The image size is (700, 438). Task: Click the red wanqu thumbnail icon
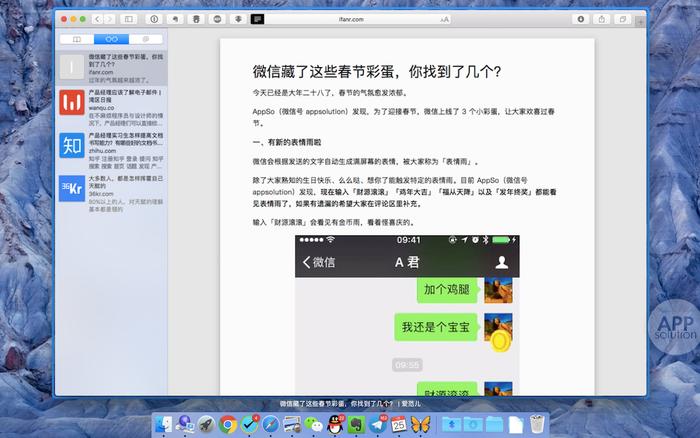(x=72, y=102)
